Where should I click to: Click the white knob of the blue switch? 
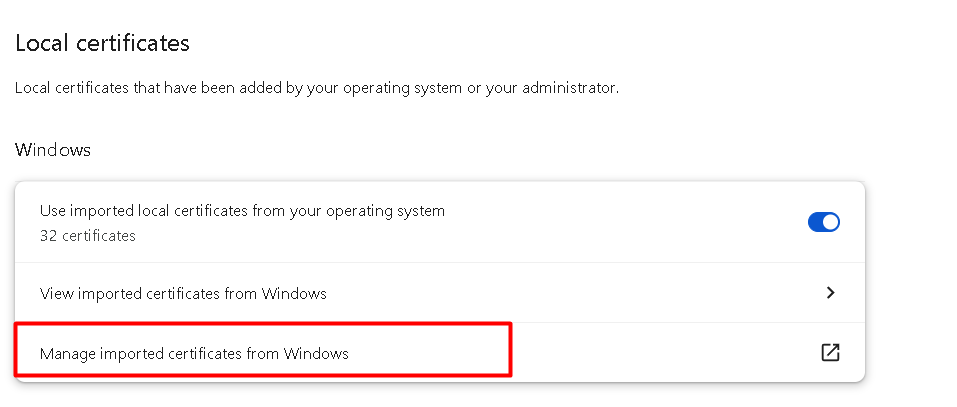coord(831,222)
